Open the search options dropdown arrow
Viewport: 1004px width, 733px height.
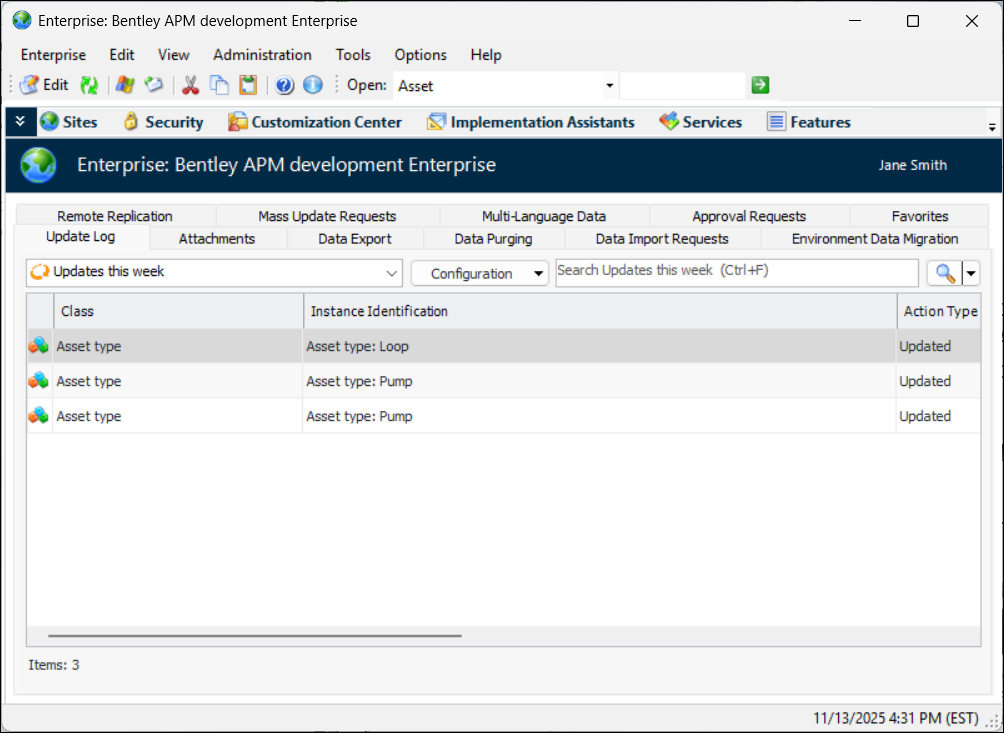[x=970, y=273]
